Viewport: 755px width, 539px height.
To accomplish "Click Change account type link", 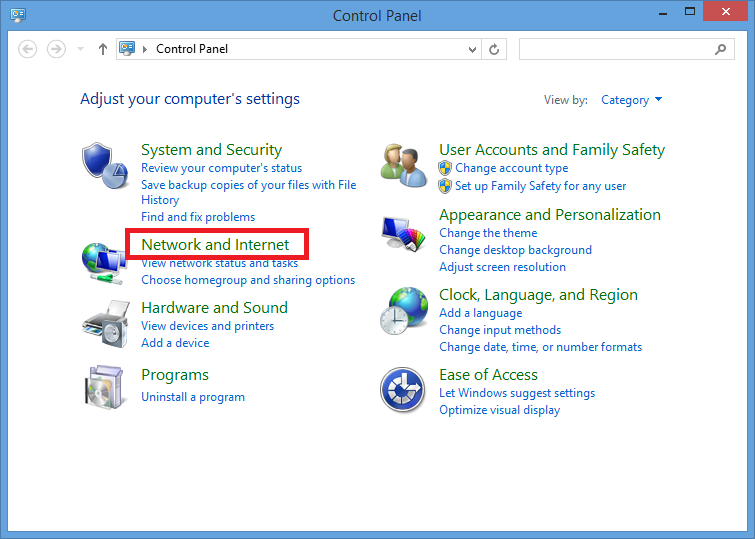I will coord(511,168).
